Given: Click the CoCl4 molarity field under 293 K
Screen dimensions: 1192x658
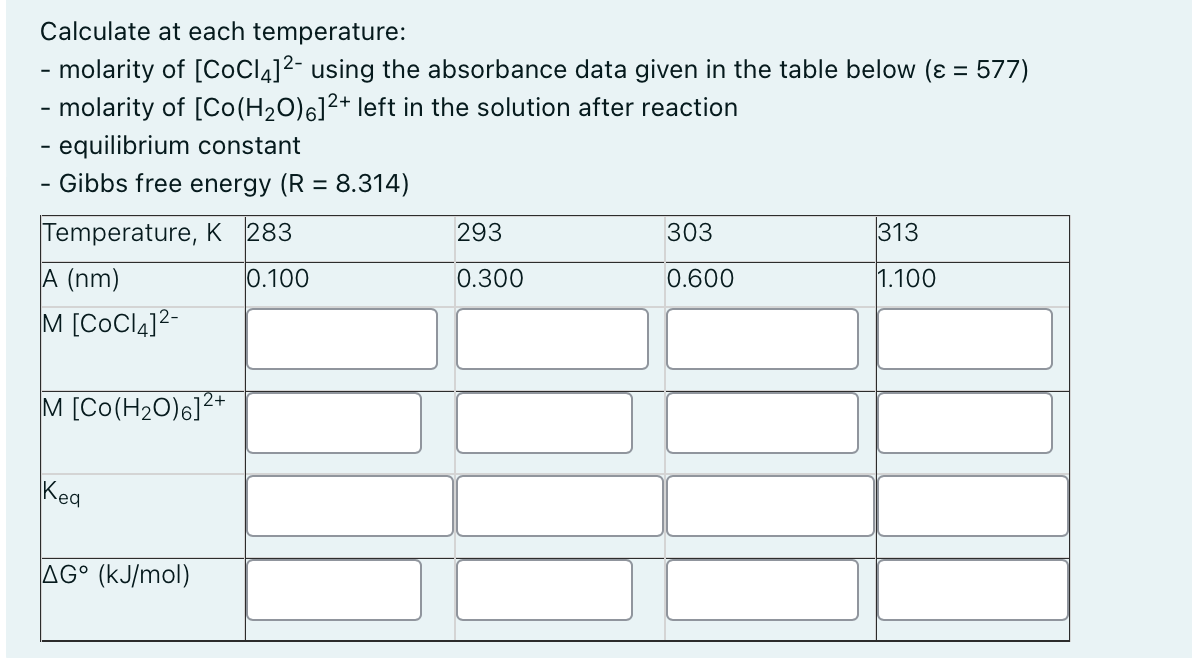Looking at the screenshot, I should (x=552, y=340).
